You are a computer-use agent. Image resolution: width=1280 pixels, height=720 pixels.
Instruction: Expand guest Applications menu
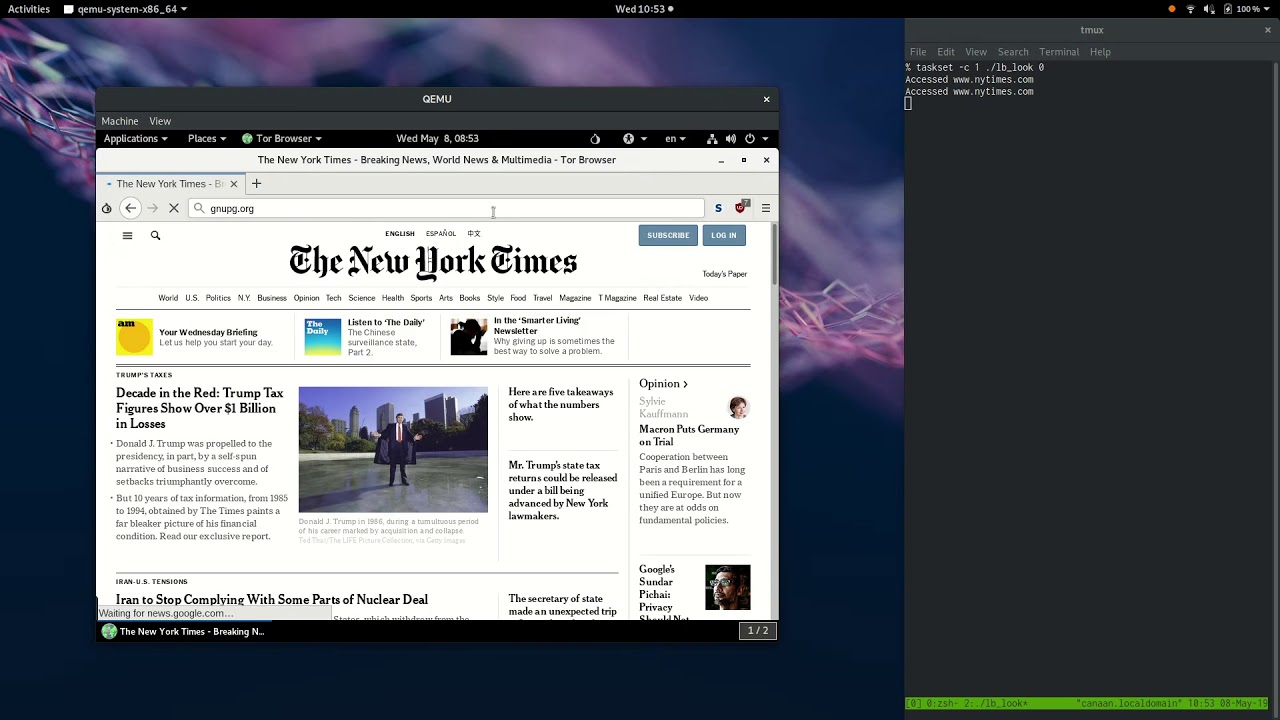coord(135,139)
